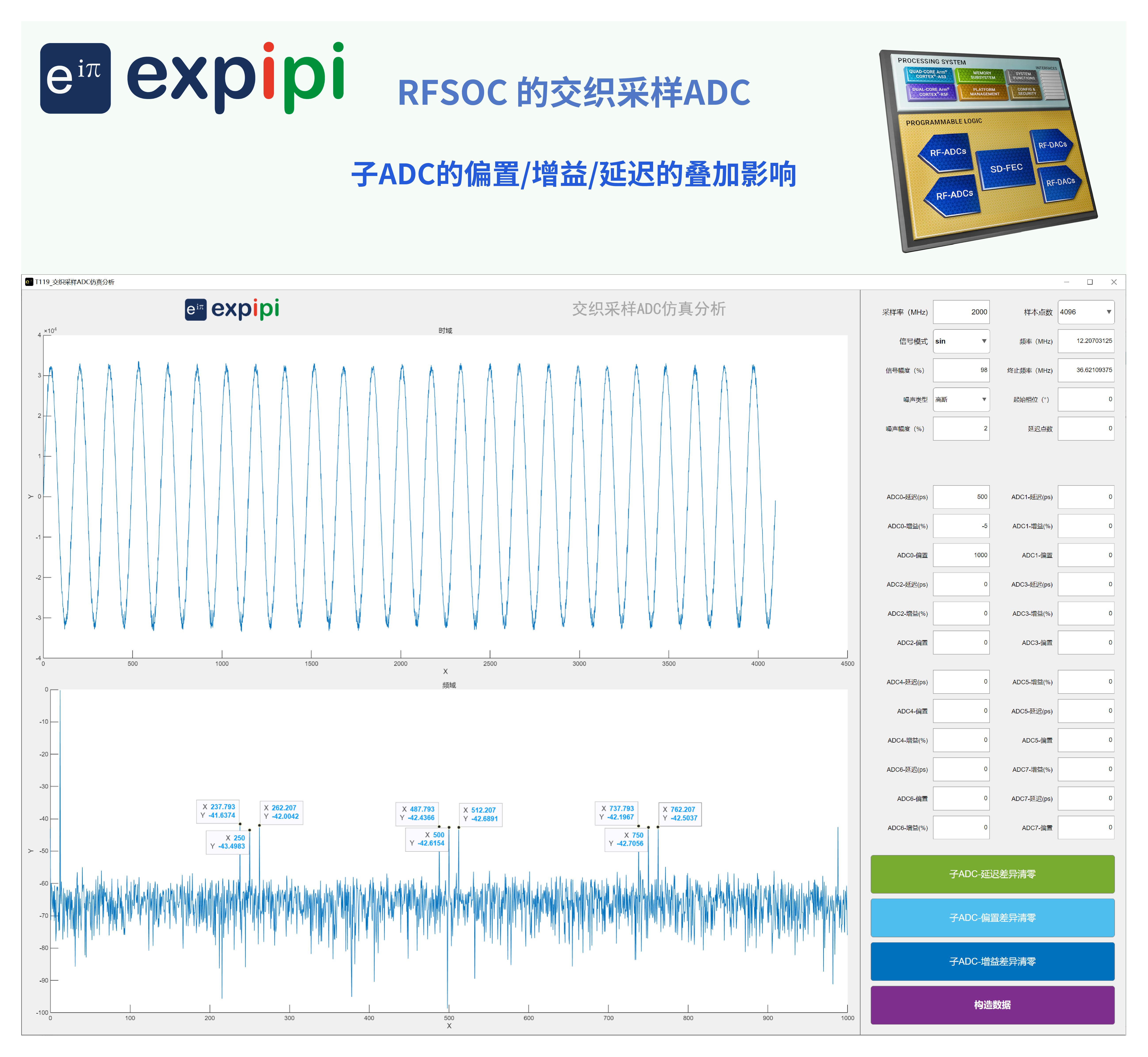
Task: Click the ADC0-增益(%) field showing -5
Action: [x=961, y=526]
